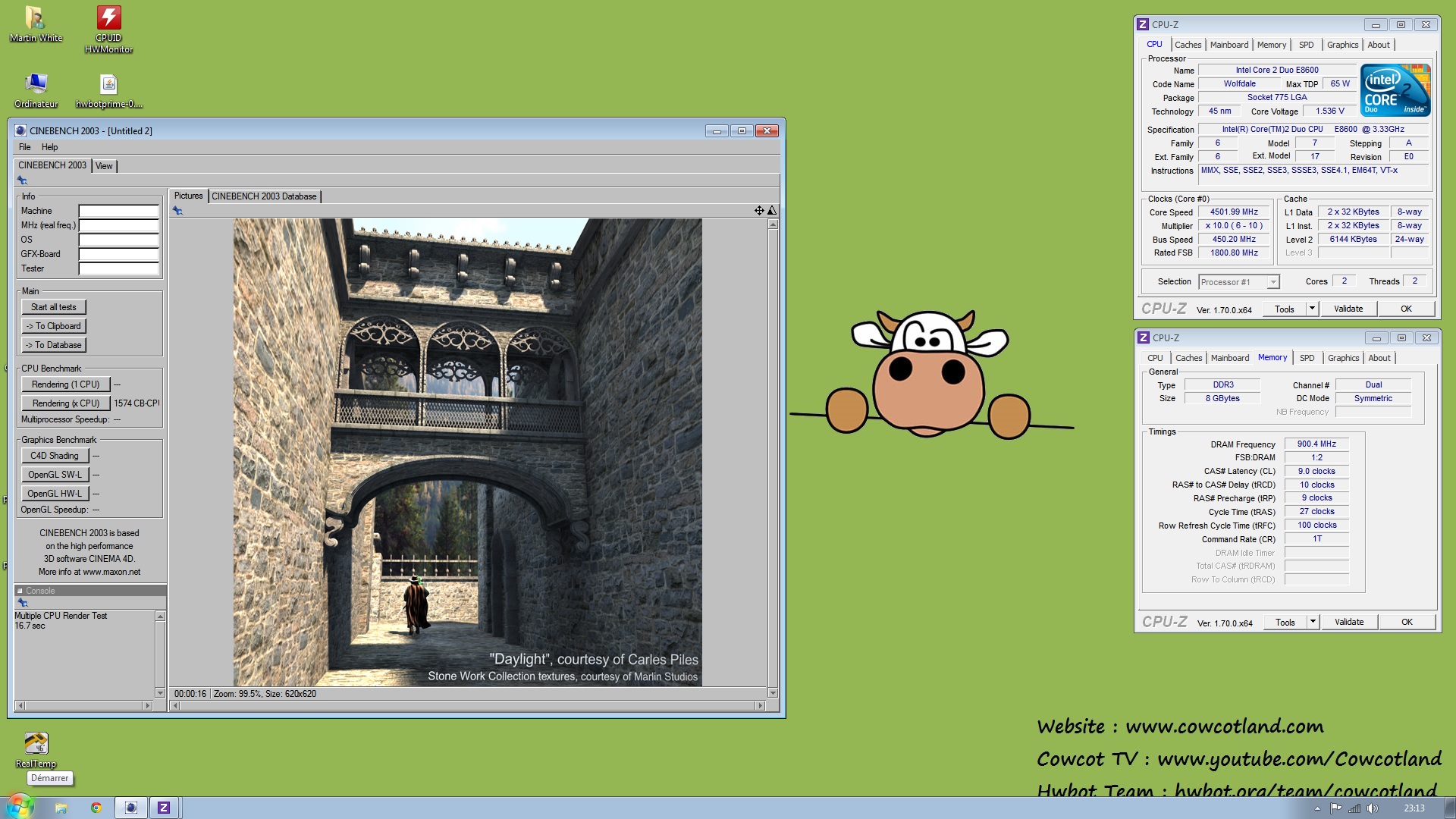1456x819 pixels.
Task: Open the hwbotprime desktop file
Action: (x=108, y=90)
